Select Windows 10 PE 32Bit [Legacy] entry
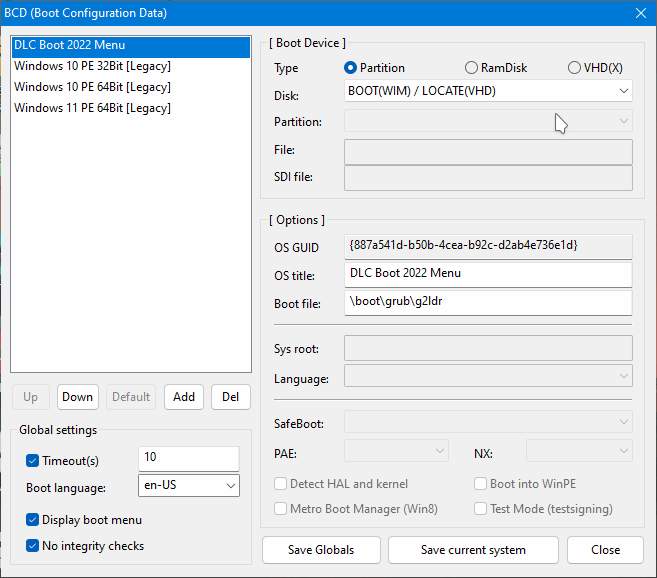This screenshot has width=657, height=578. (131, 67)
